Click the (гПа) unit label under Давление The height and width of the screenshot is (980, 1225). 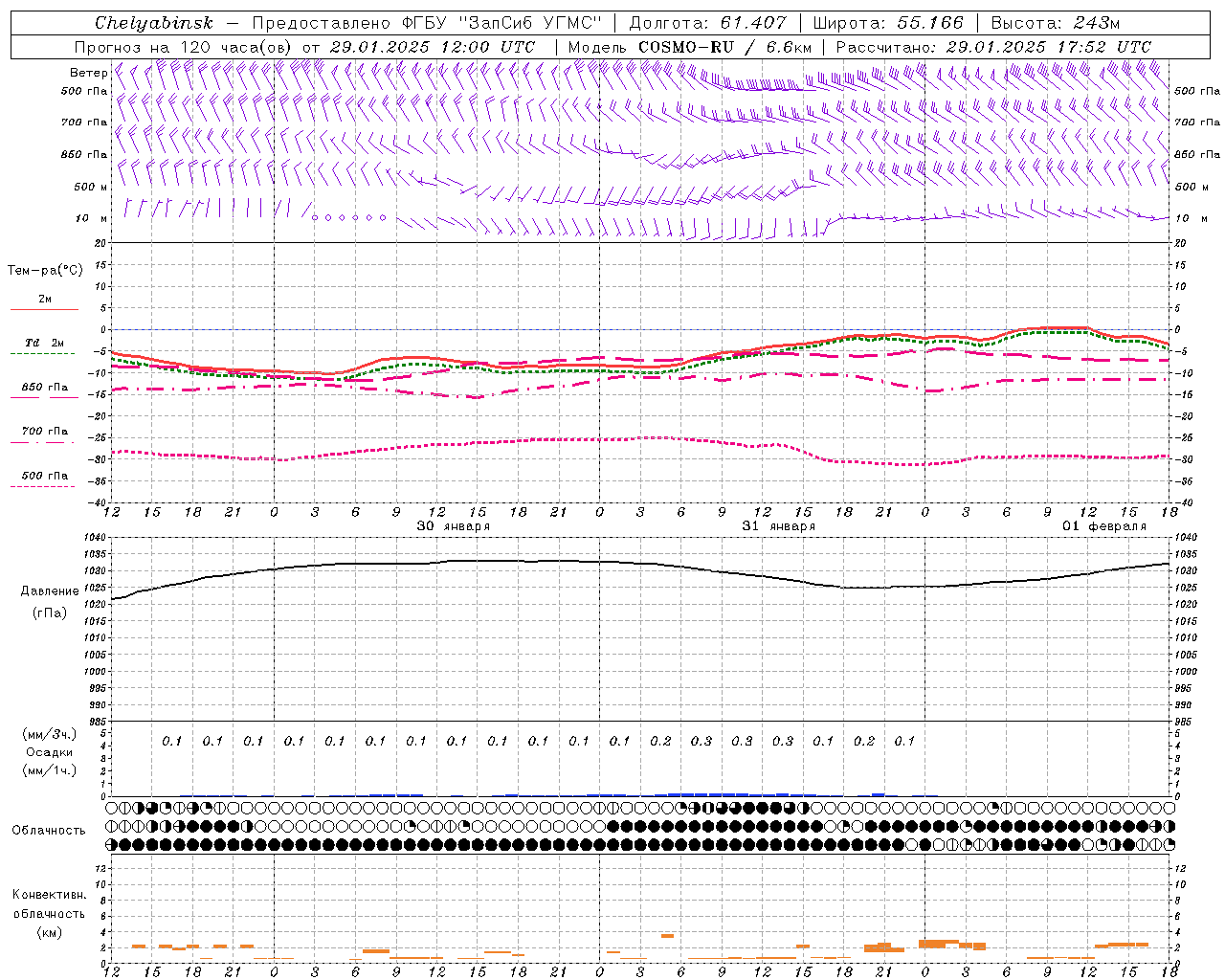50,612
